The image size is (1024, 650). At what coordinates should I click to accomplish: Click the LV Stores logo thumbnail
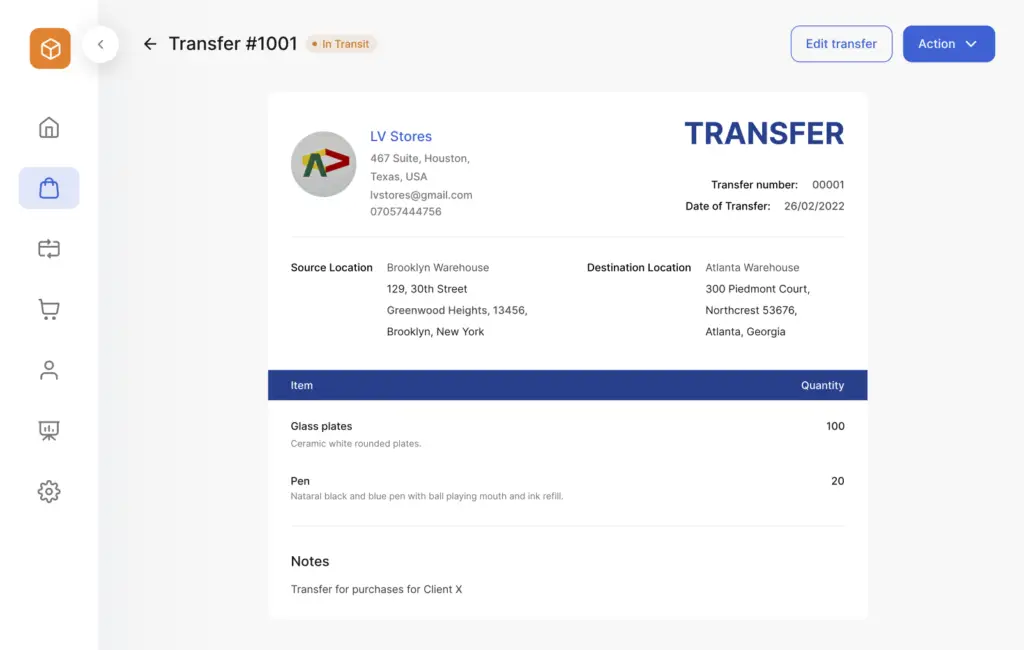pyautogui.click(x=323, y=164)
